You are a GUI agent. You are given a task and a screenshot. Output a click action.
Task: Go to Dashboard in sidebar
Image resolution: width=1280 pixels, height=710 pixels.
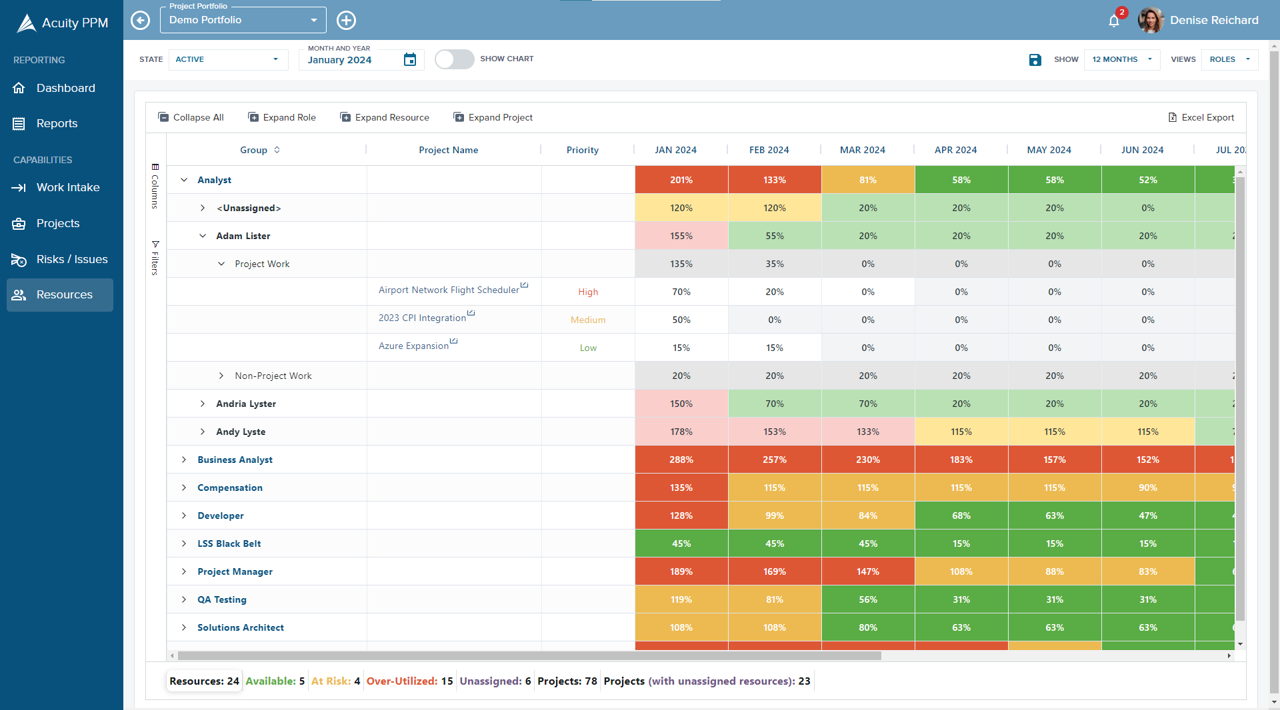[60, 88]
